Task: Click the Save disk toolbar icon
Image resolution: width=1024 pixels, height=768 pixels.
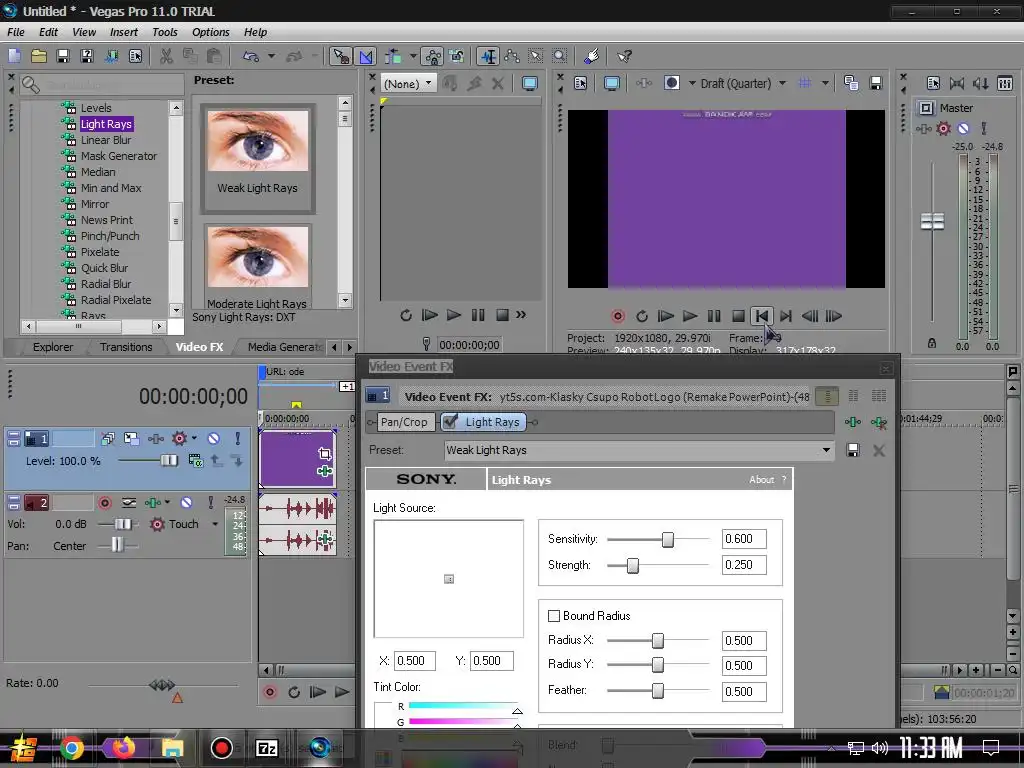Action: click(x=63, y=56)
